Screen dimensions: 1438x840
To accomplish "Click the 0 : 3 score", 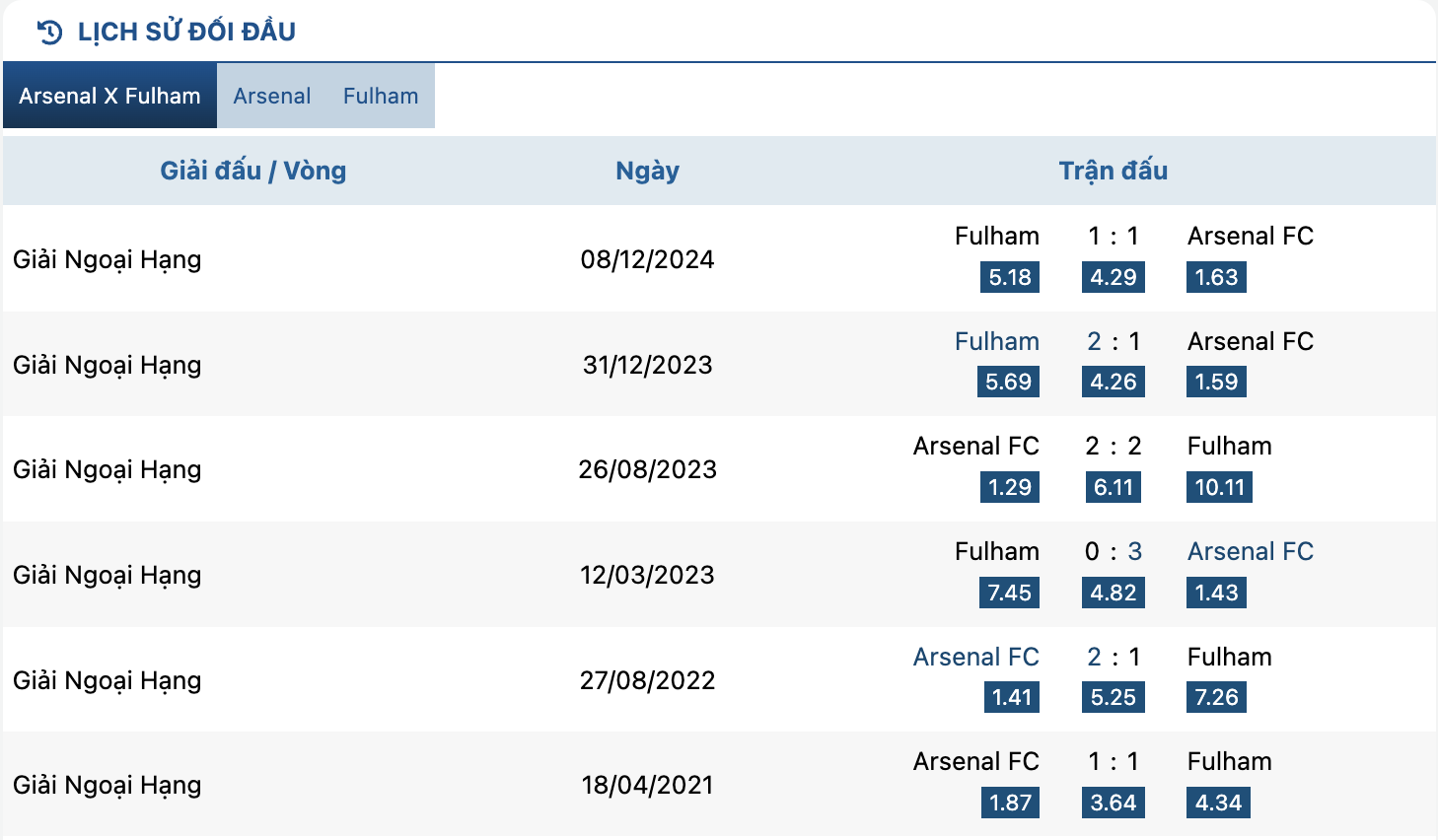I will pos(1114,551).
